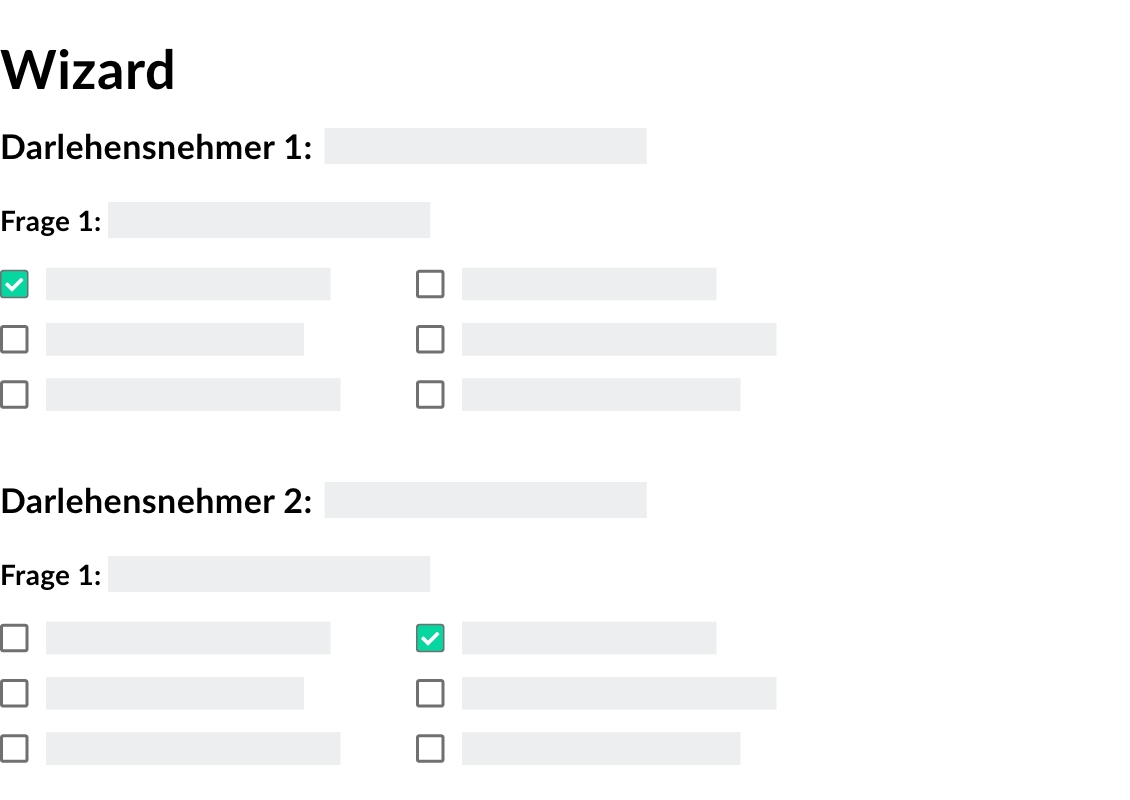This screenshot has height=800, width=1130.
Task: Select middle right checkbox under Darlehensnehmer 2
Action: [x=430, y=693]
